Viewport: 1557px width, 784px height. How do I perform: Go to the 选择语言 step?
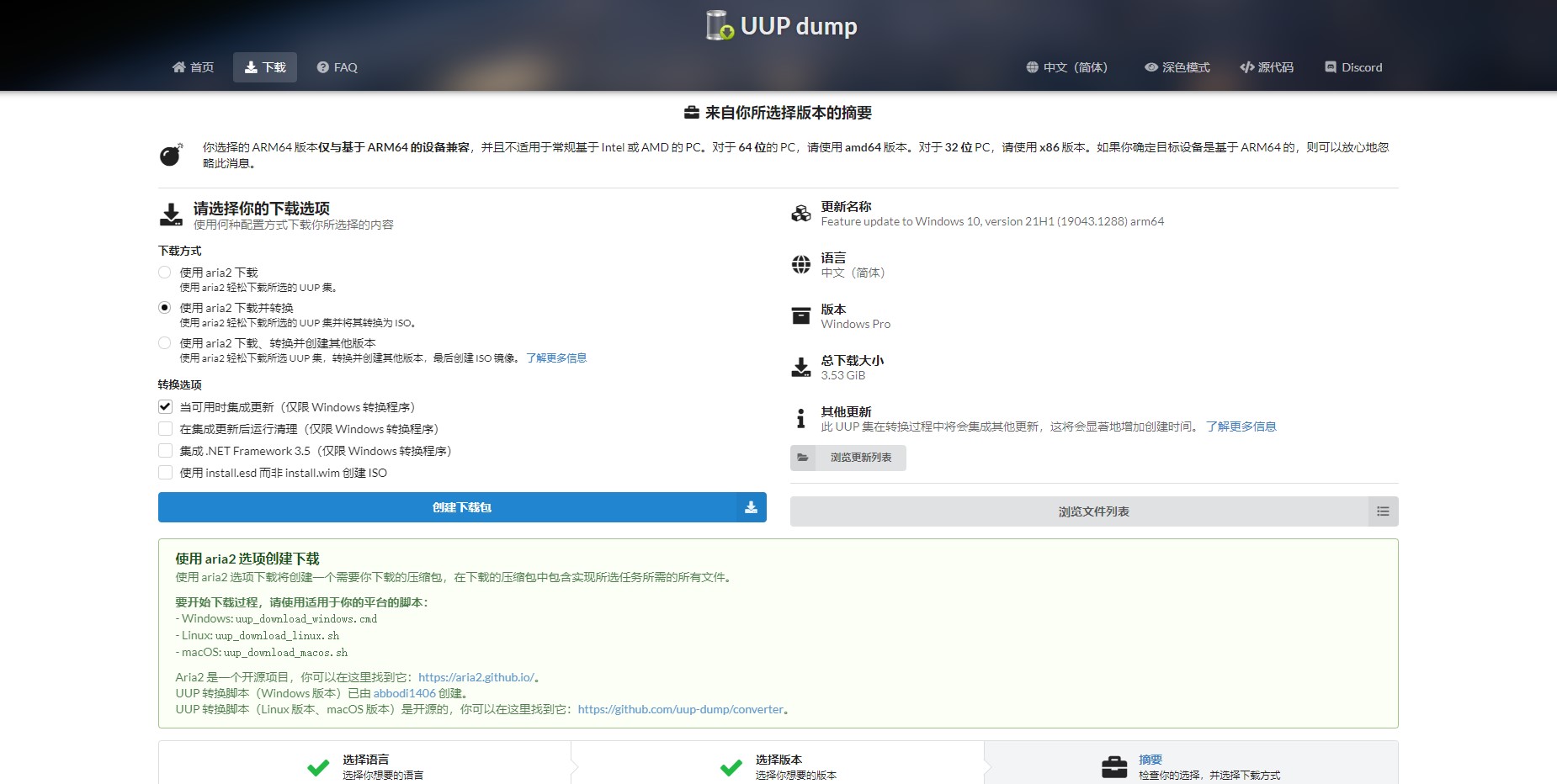pyautogui.click(x=364, y=766)
